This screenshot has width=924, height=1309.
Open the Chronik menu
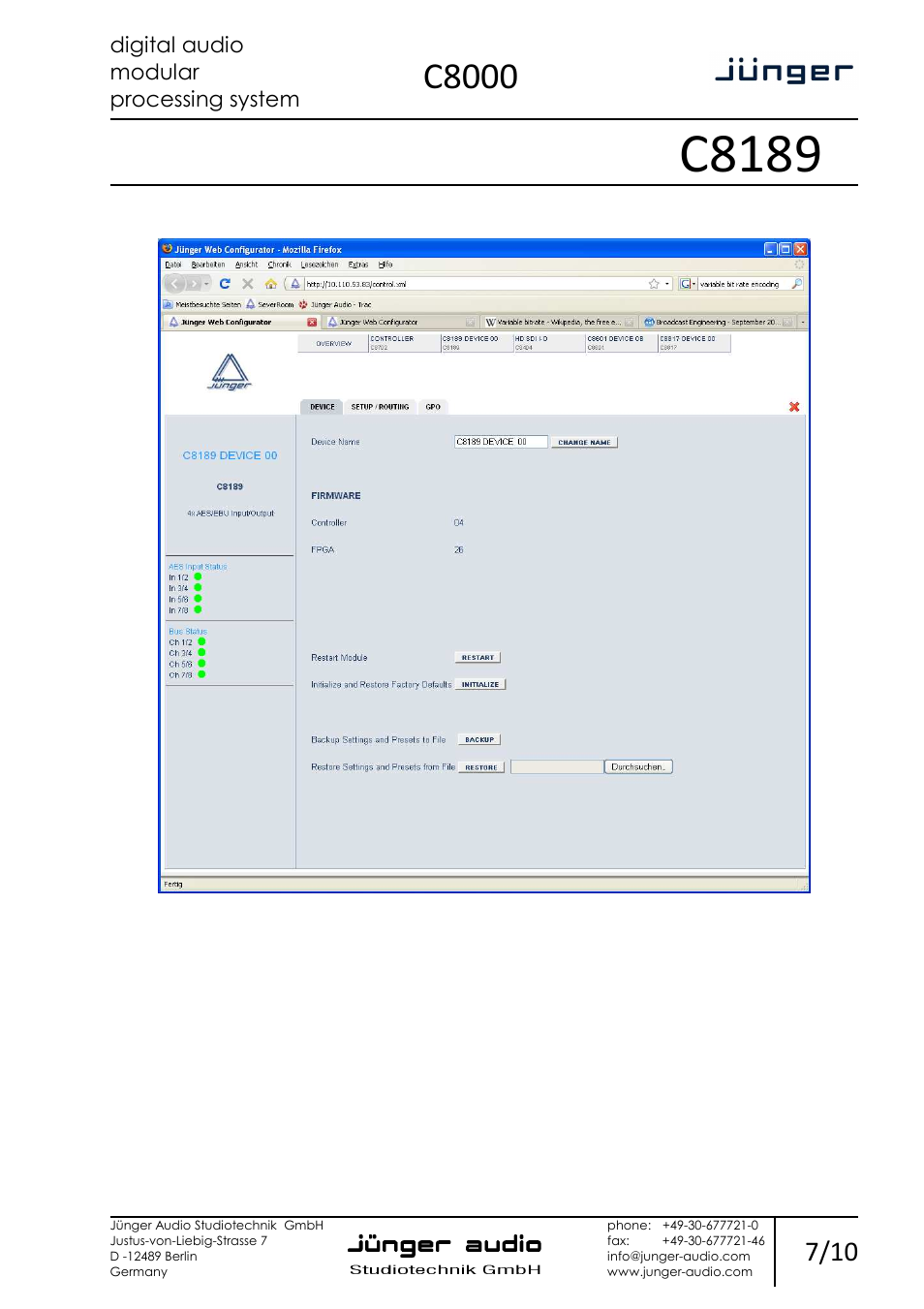point(280,265)
